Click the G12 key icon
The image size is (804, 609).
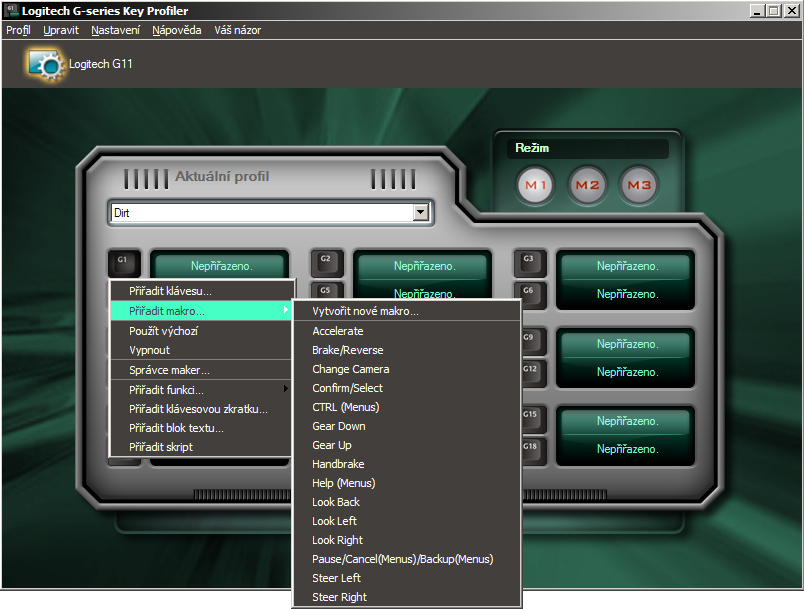coord(529,369)
